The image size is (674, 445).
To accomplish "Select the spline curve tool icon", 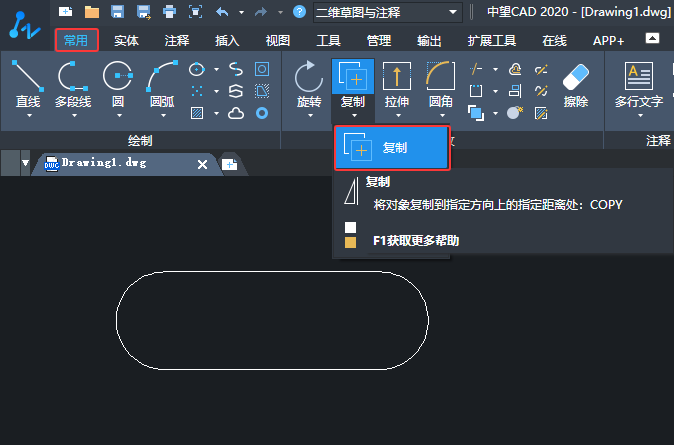I will 236,69.
